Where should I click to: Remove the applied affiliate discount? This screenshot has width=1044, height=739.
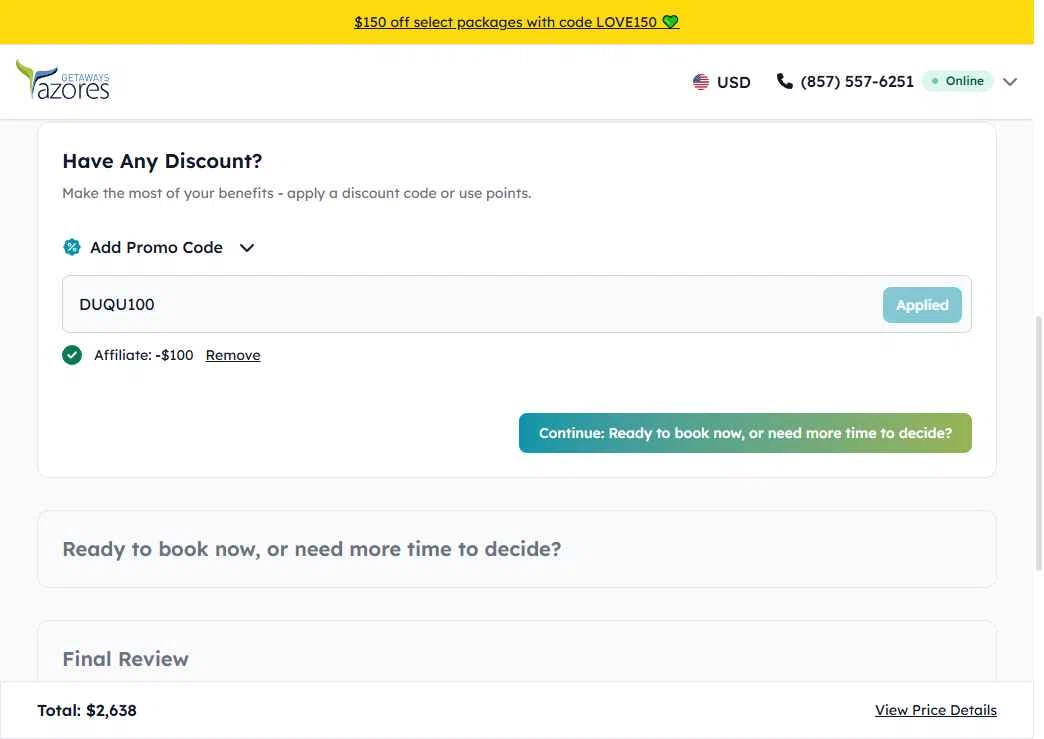point(233,355)
